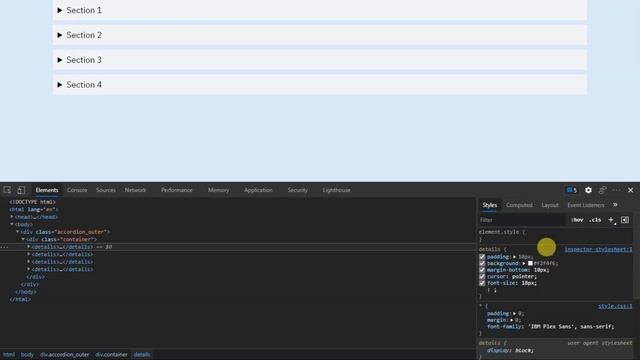Open the Lighthouse tab
Viewport: 640px width, 360px height.
336,190
